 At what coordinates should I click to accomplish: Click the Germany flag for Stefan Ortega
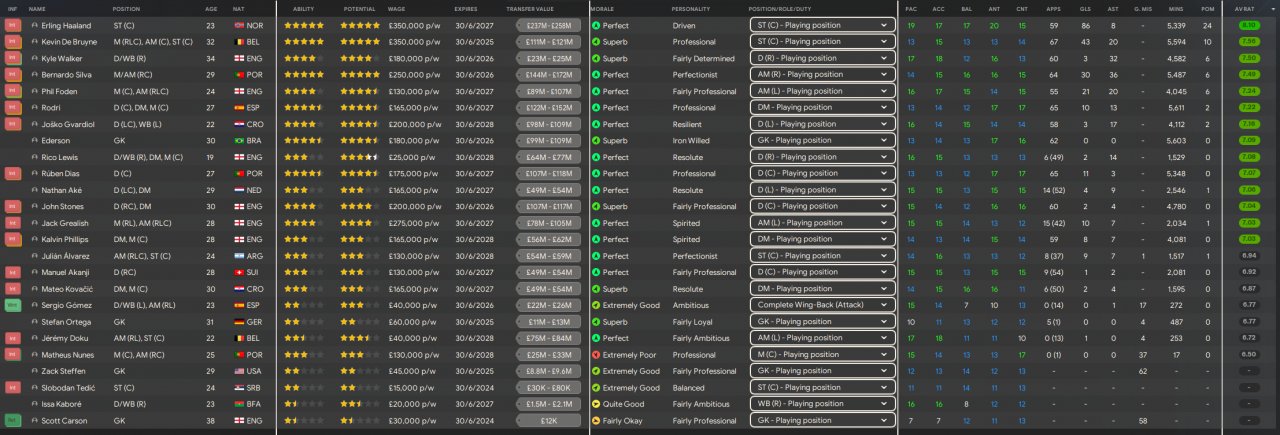click(238, 321)
